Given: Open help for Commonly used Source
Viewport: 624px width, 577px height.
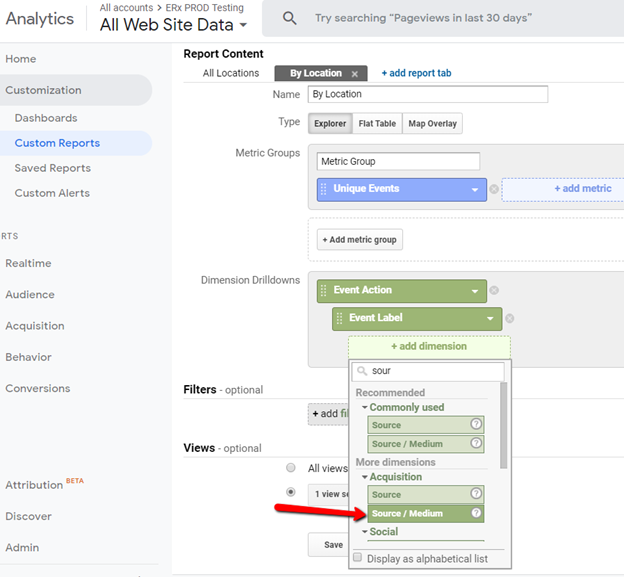Looking at the screenshot, I should (x=476, y=424).
